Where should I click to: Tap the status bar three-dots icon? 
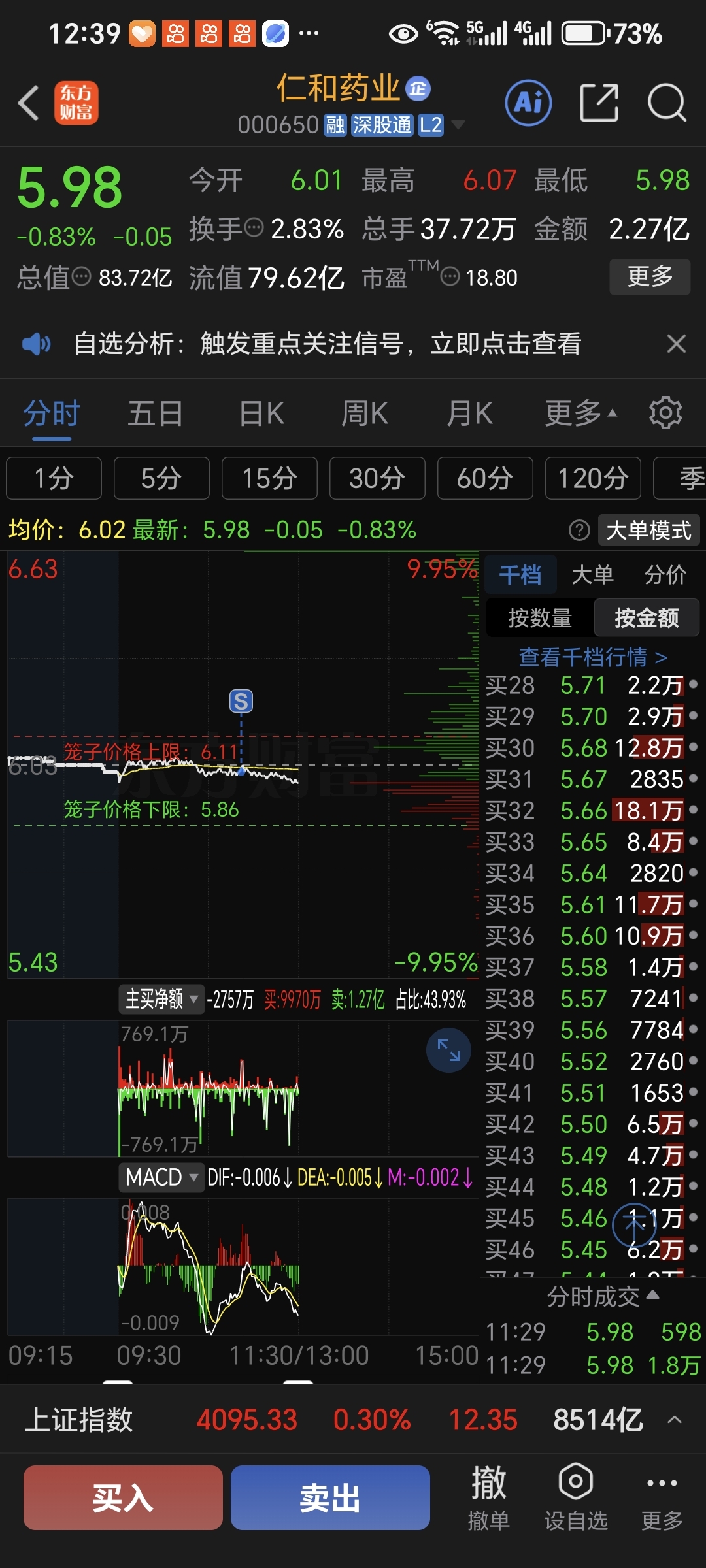[x=309, y=33]
